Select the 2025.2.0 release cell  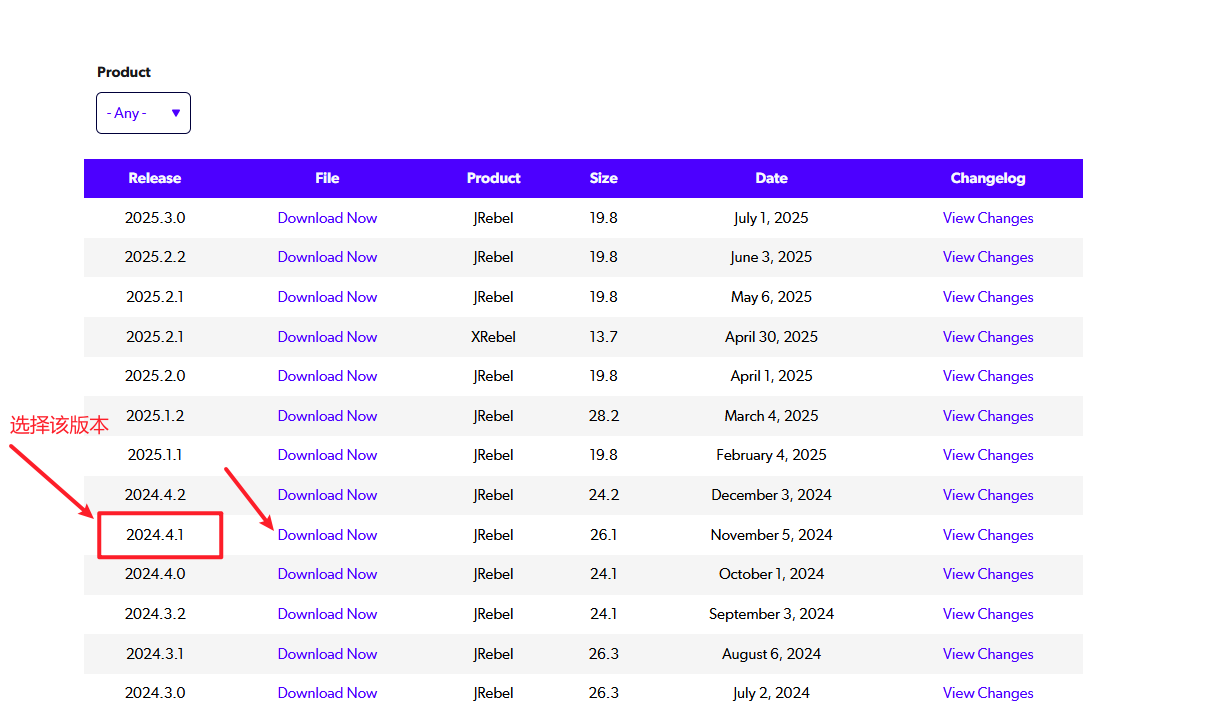coord(155,376)
